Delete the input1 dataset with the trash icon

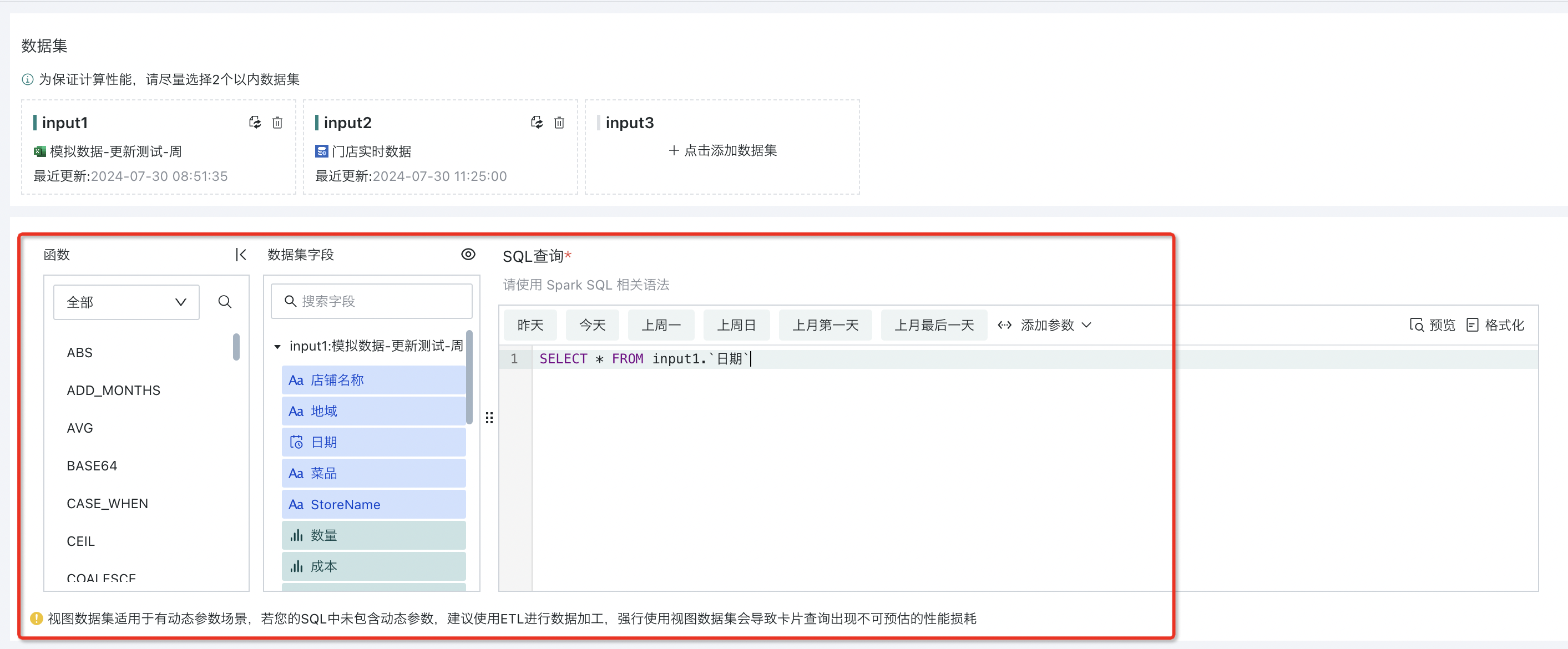(x=277, y=123)
